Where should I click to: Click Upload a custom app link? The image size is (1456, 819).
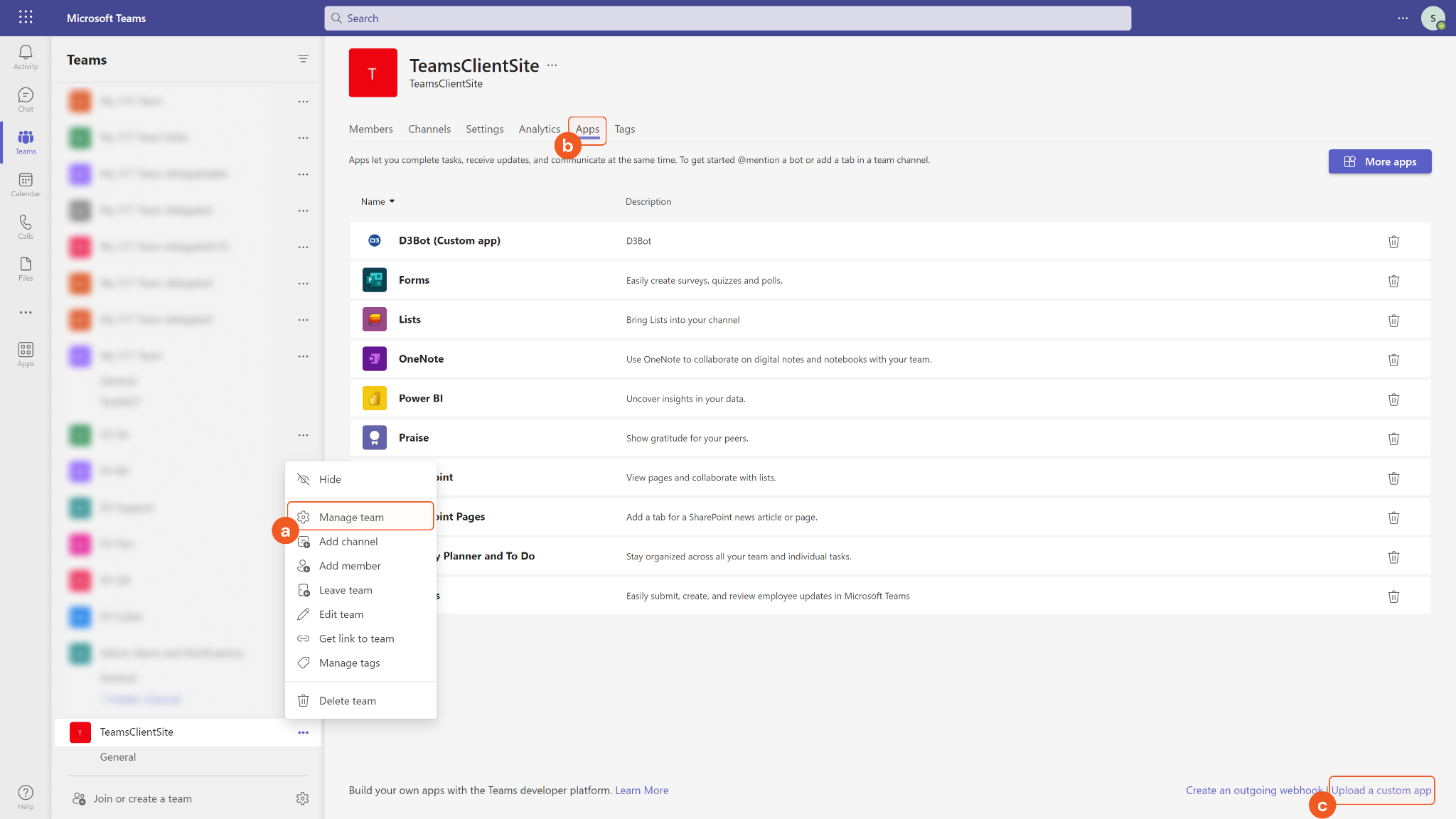(x=1381, y=790)
